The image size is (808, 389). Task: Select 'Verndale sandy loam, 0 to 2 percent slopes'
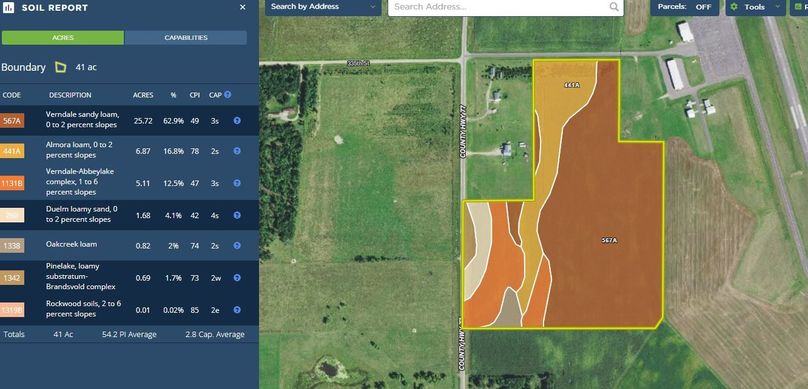pos(82,120)
